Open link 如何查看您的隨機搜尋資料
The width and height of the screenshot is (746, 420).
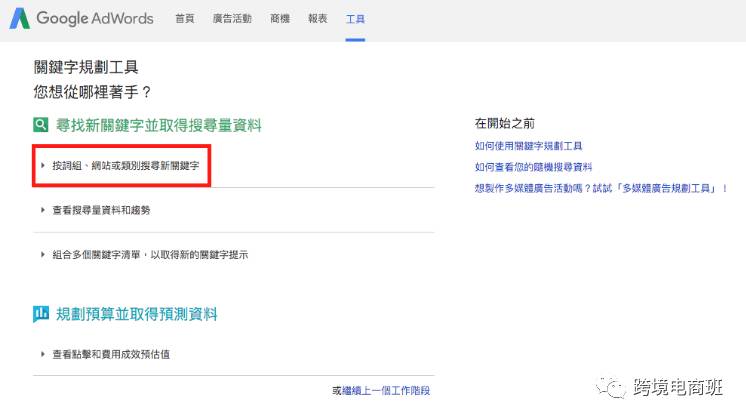(x=533, y=167)
